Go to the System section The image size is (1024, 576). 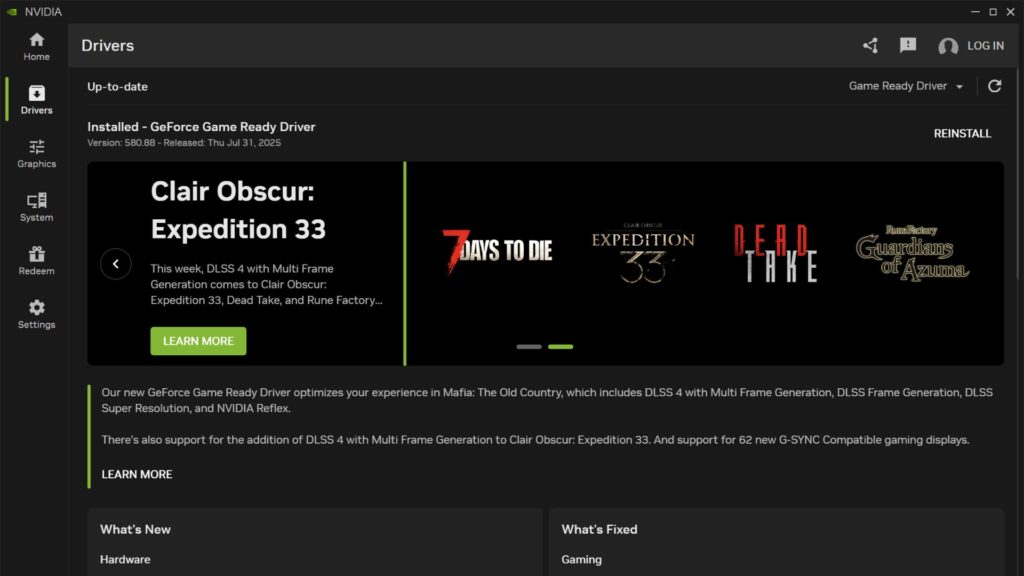coord(36,207)
